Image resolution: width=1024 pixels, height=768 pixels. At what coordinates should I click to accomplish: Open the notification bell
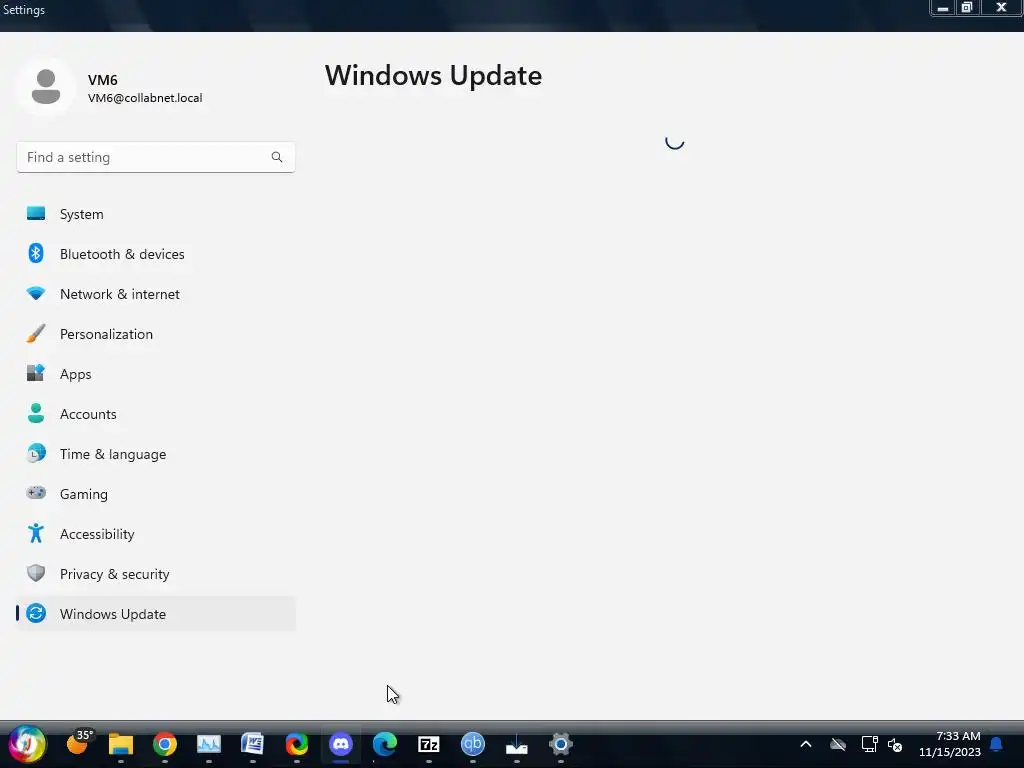(997, 744)
